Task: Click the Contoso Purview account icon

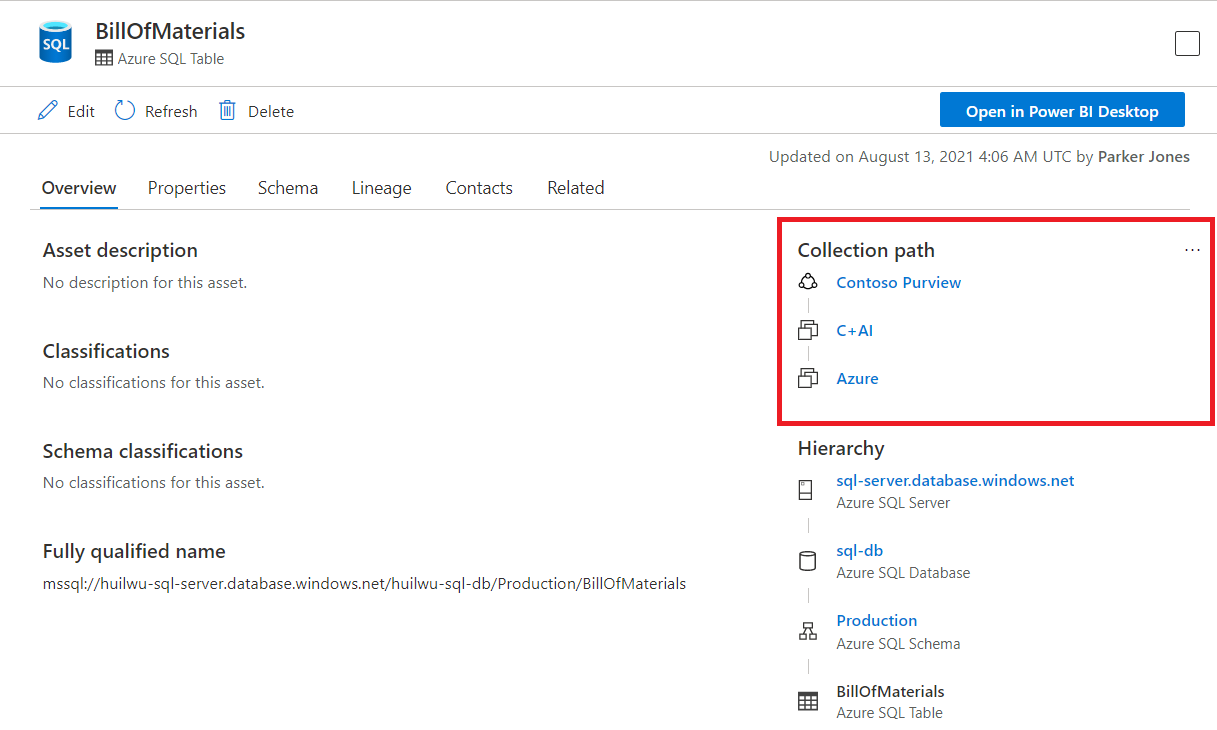Action: click(808, 281)
